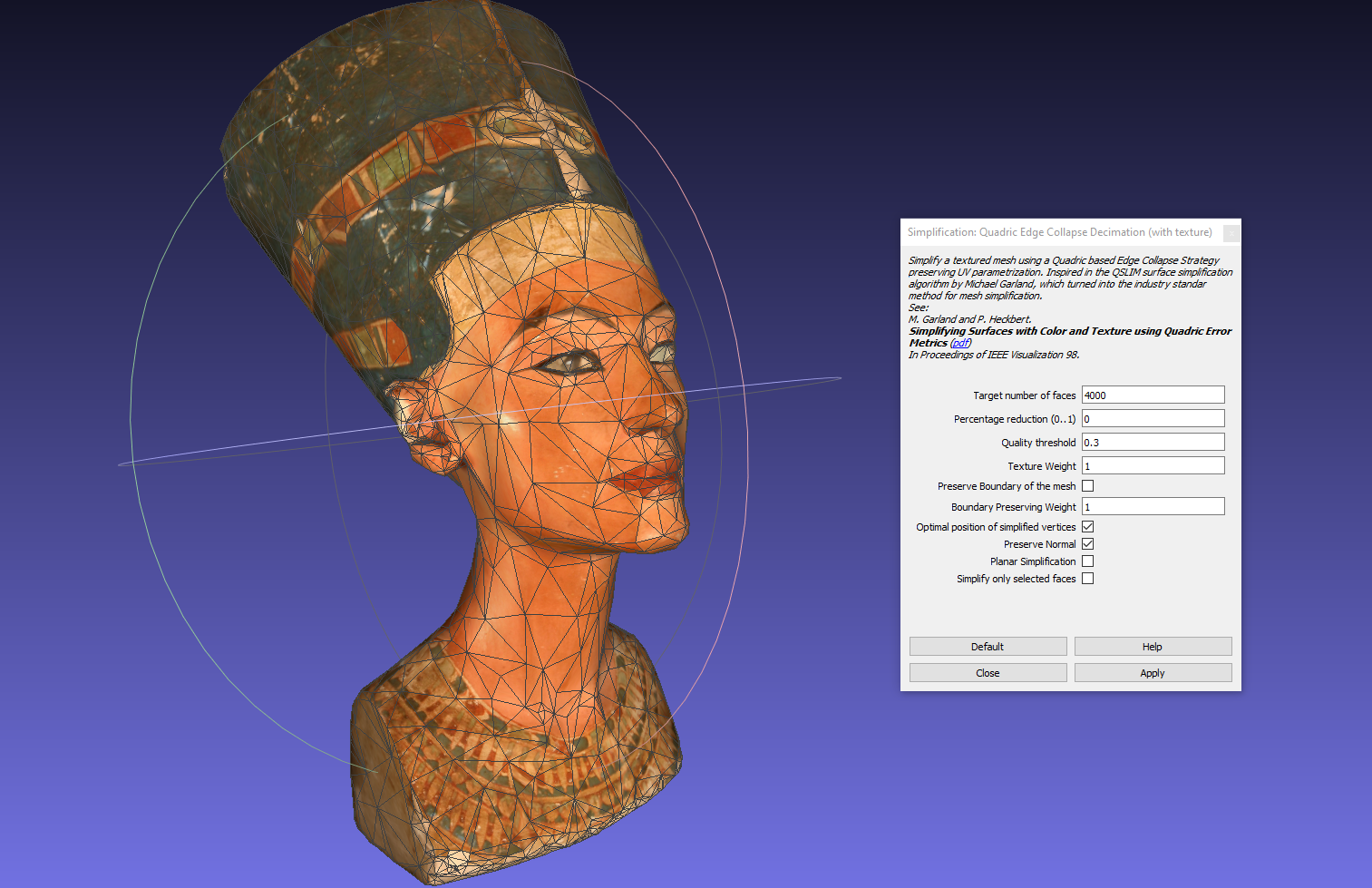Apply the quadric edge collapse decimation
Image resolution: width=1372 pixels, height=888 pixels.
1153,673
